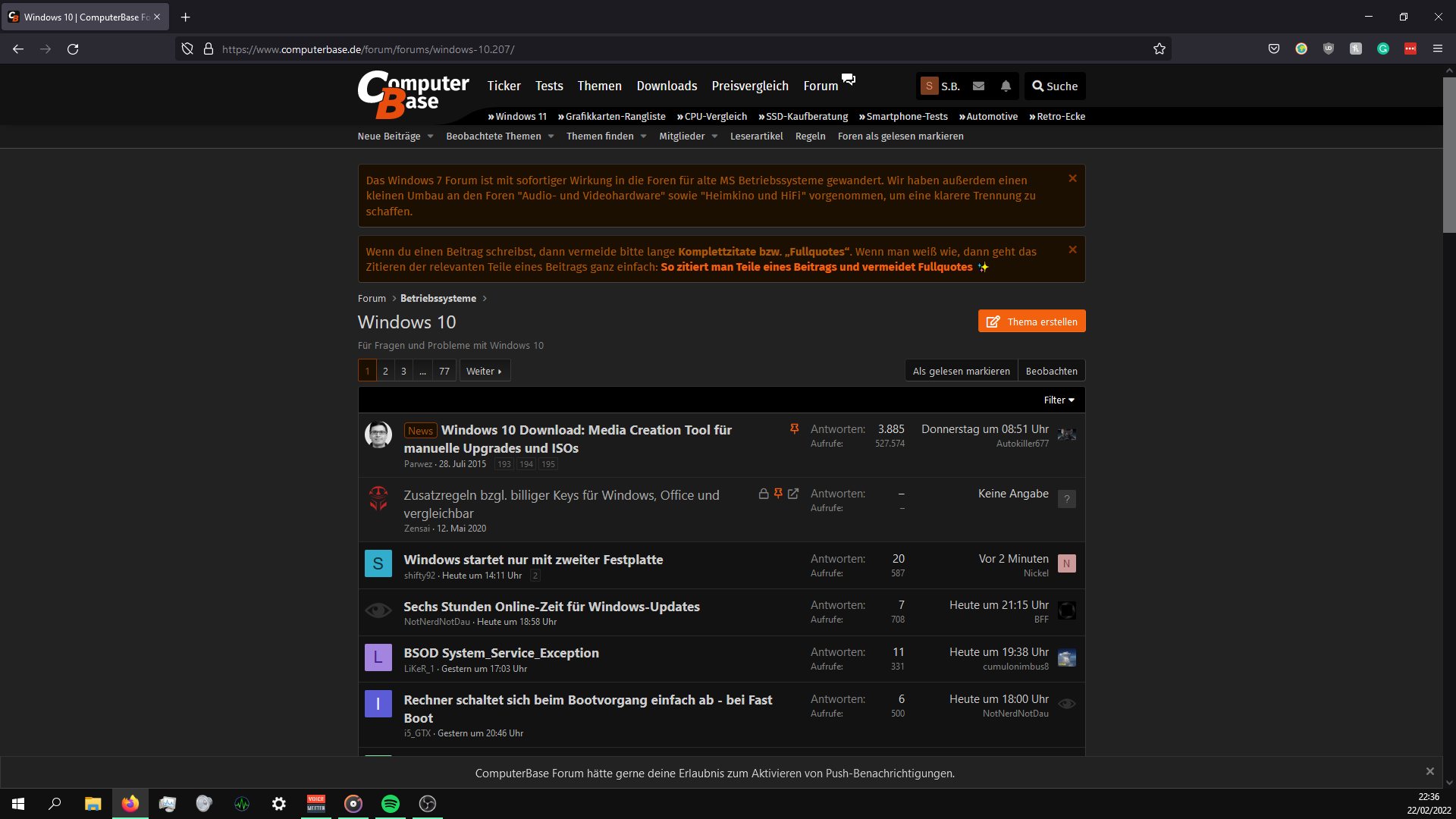The width and height of the screenshot is (1456, 819).
Task: Open the Preisvergleich navigation item
Action: coord(750,86)
